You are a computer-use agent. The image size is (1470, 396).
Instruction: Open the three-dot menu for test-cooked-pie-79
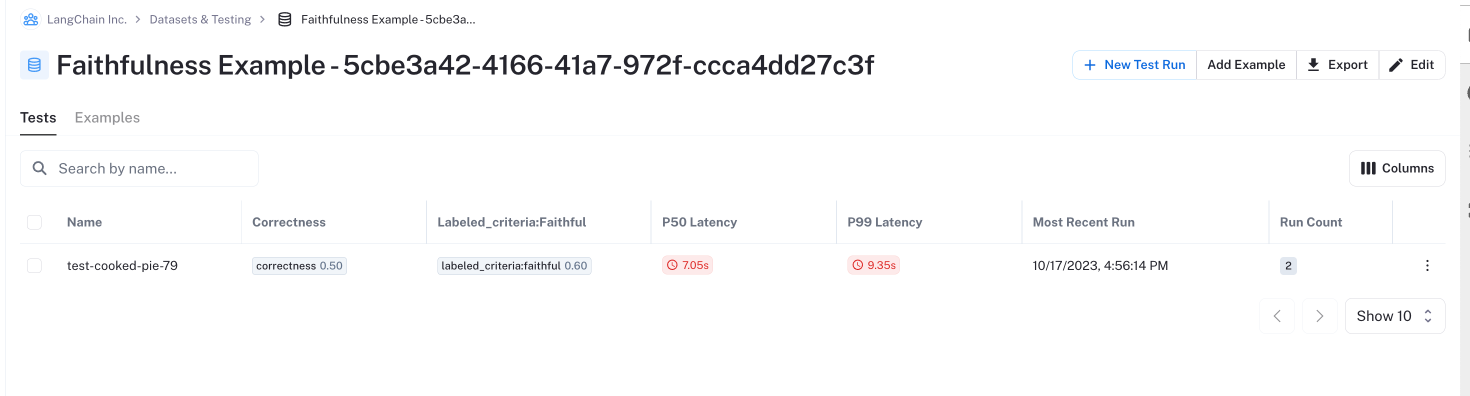point(1427,266)
